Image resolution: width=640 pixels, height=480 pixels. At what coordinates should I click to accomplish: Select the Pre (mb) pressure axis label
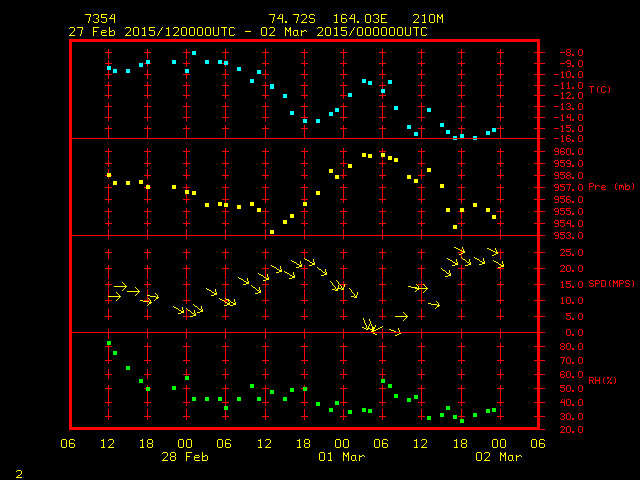pos(611,187)
